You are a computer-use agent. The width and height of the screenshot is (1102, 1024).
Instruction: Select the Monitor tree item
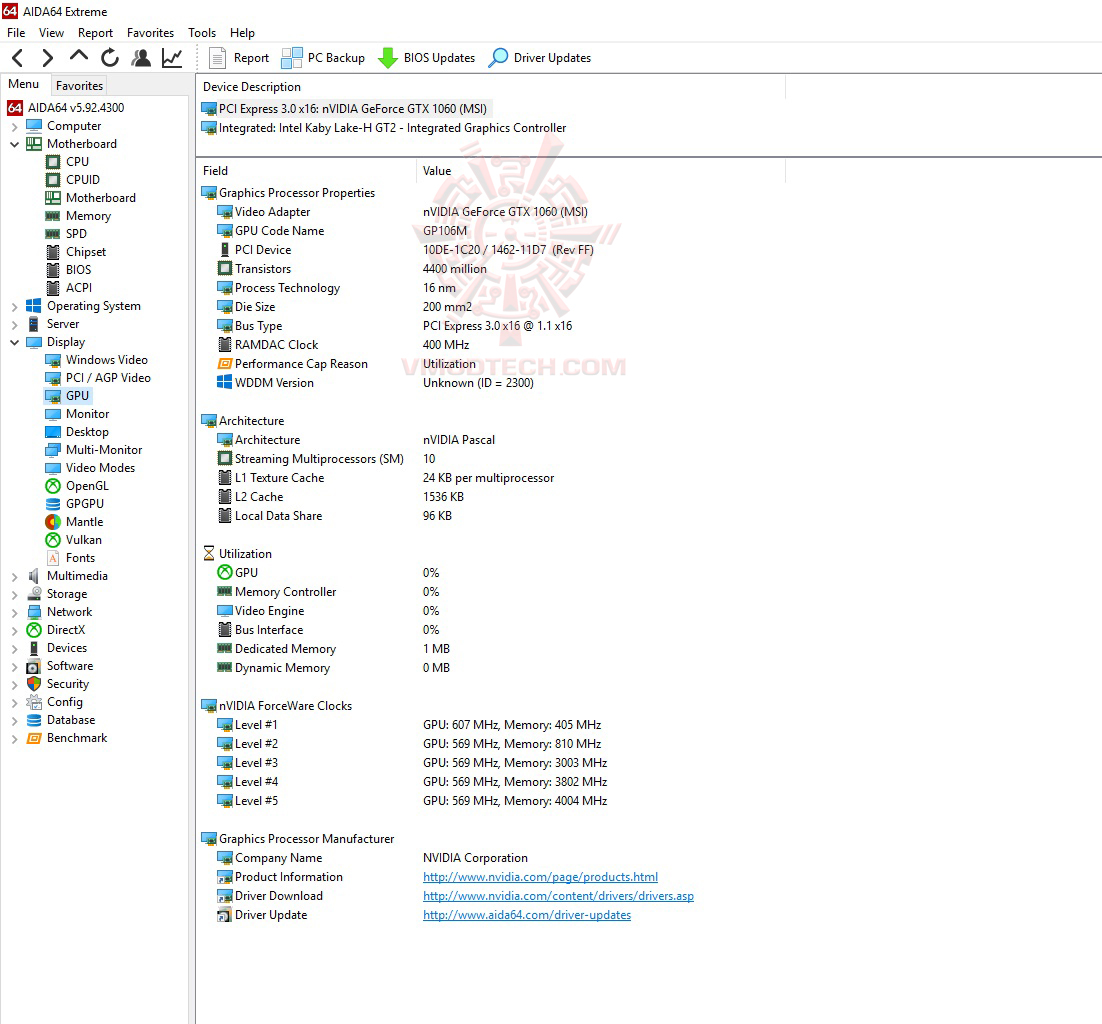coord(78,414)
